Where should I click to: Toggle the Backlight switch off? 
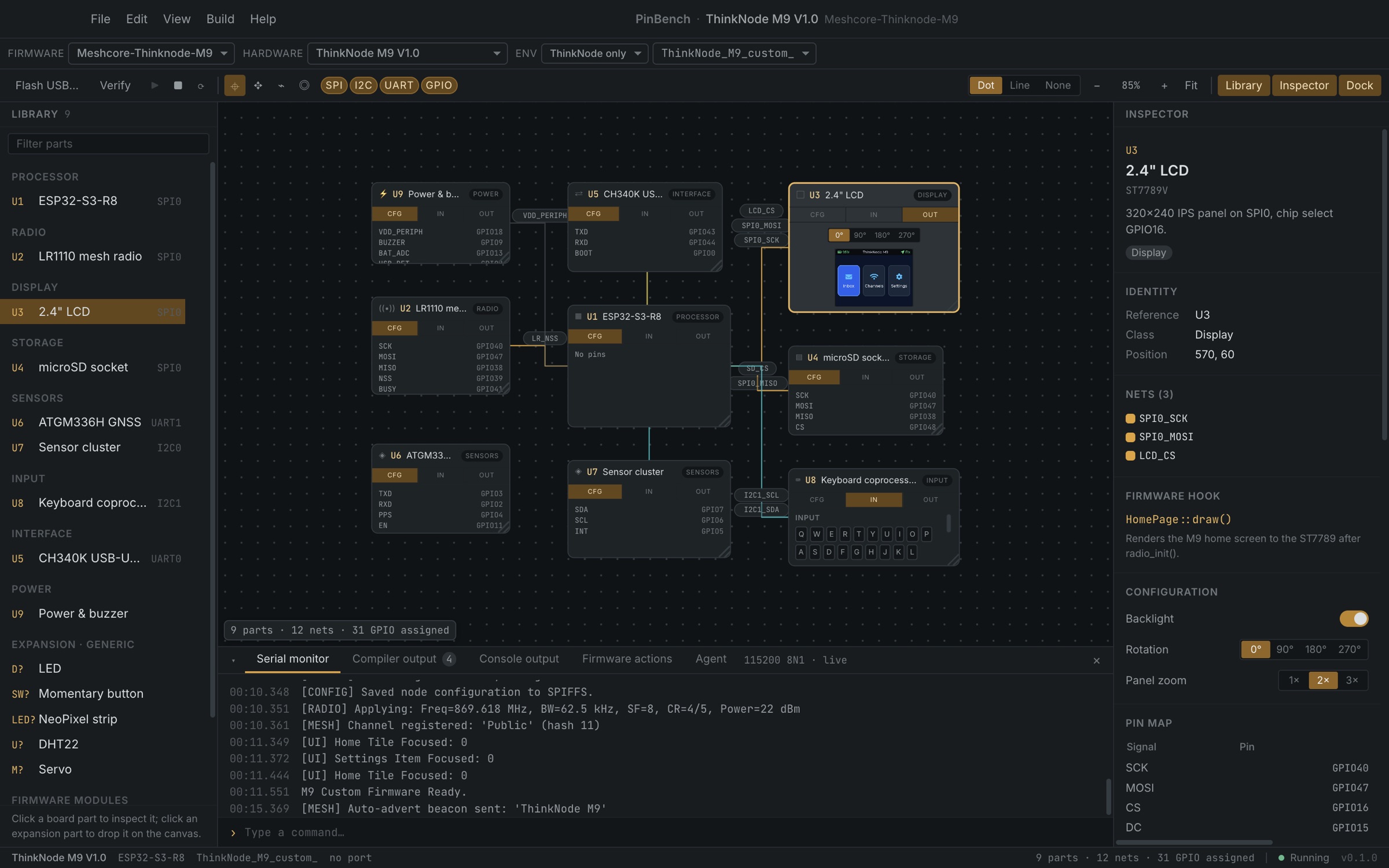(x=1354, y=619)
